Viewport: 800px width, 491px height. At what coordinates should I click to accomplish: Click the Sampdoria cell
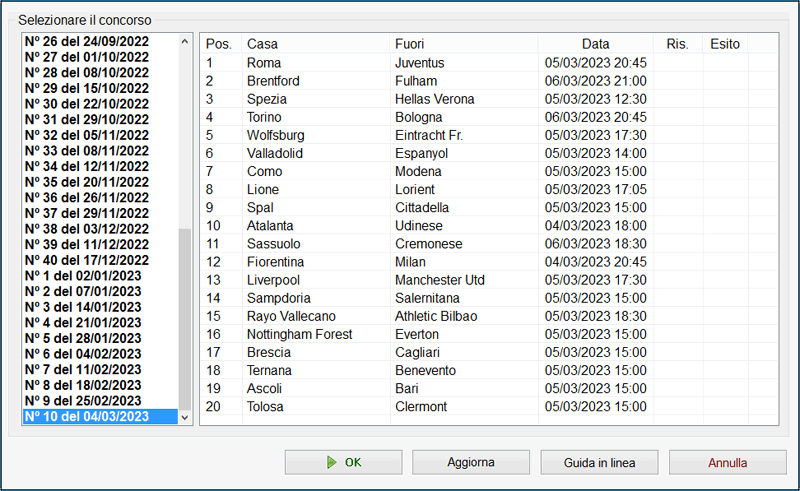point(316,298)
